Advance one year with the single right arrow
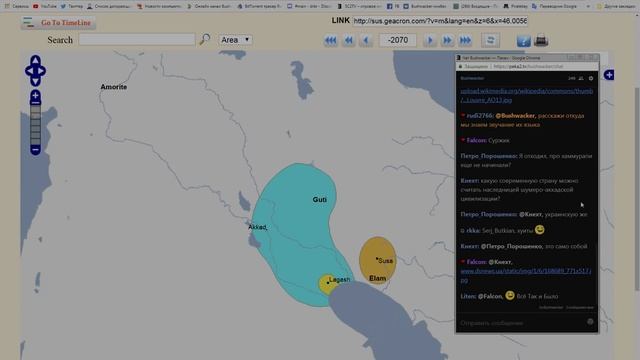 [x=429, y=40]
